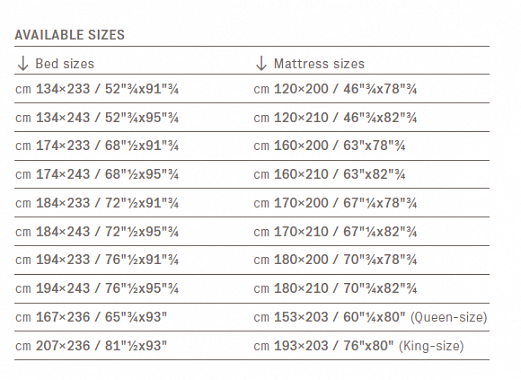
Task: Choose the King-size mattress 193×203
Action: pyautogui.click(x=359, y=346)
